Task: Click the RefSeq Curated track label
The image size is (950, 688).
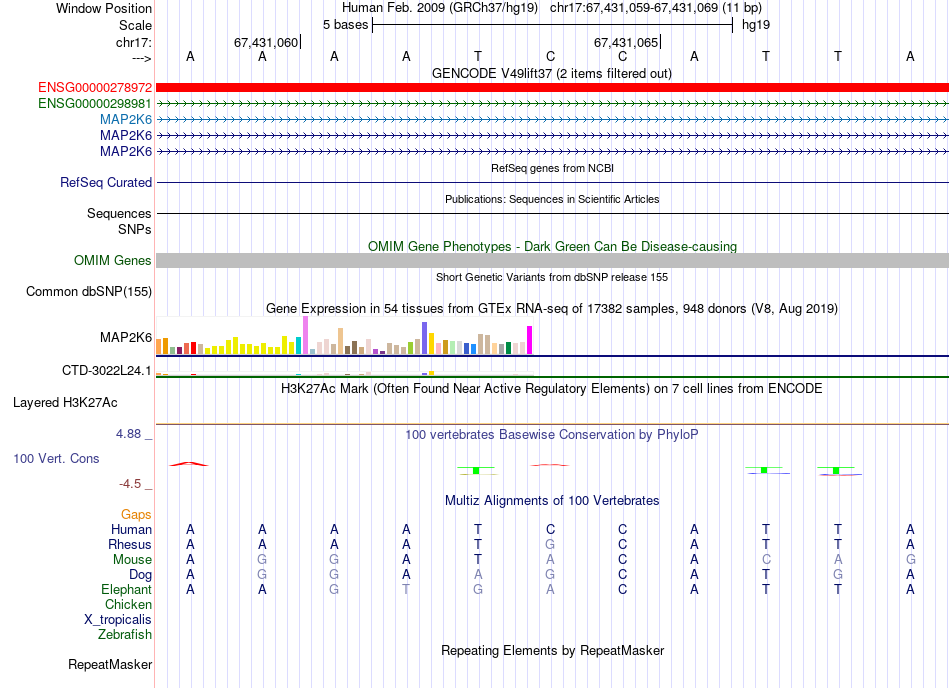Action: (106, 182)
